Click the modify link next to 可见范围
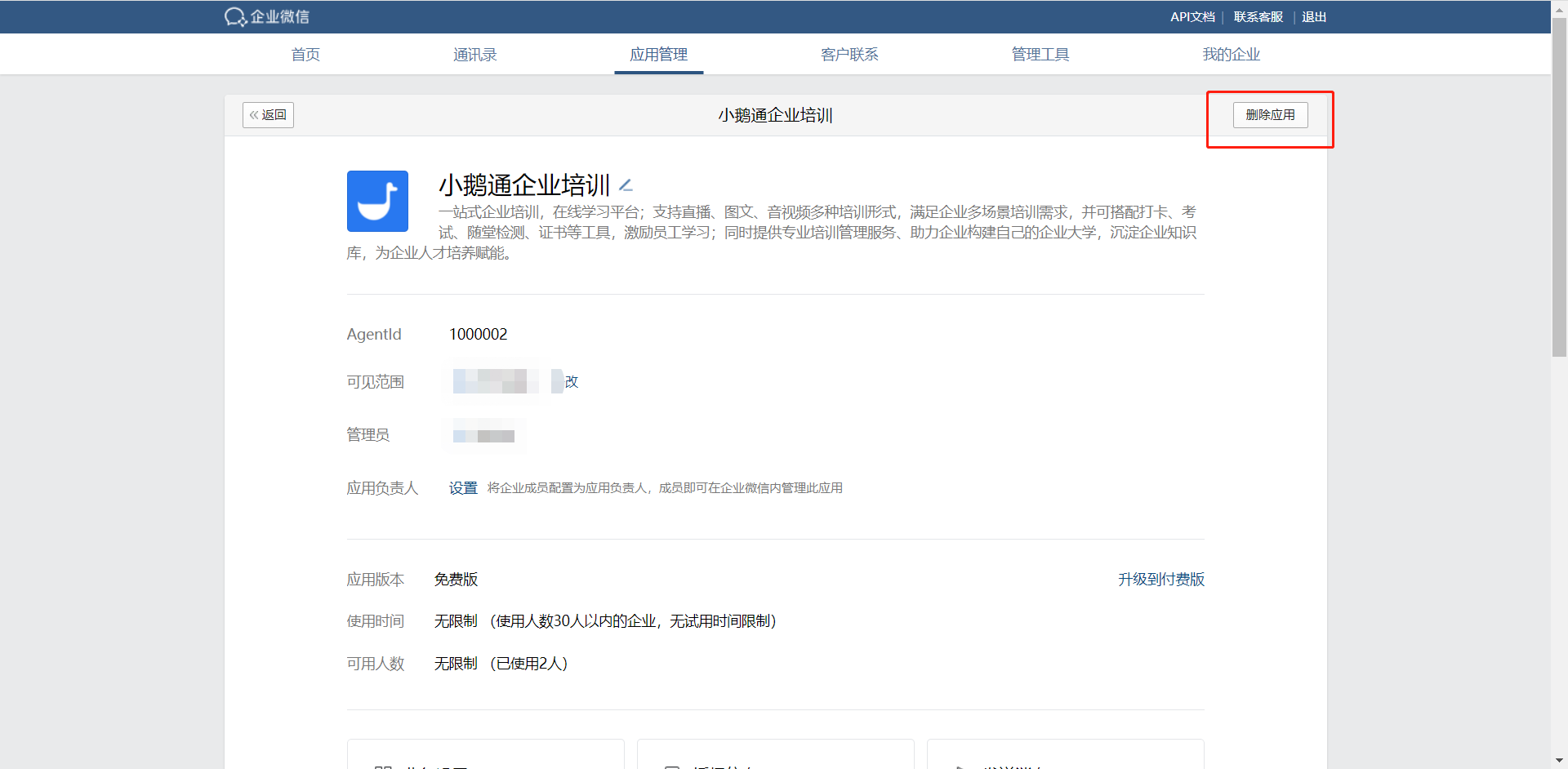1568x769 pixels. [571, 382]
